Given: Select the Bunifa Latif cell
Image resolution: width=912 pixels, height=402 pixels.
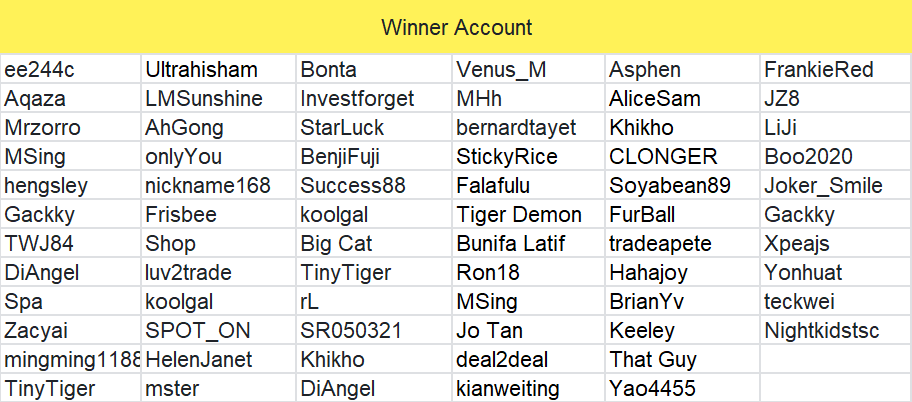Looking at the screenshot, I should pyautogui.click(x=529, y=243).
